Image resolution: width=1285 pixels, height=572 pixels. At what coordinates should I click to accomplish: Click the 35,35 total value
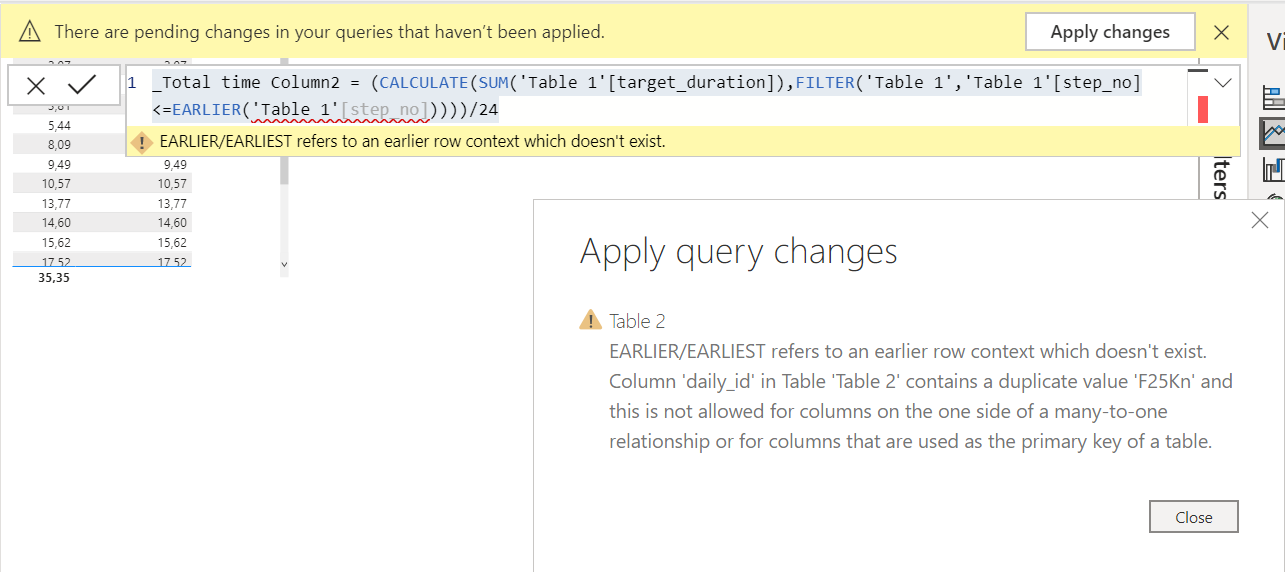coord(53,278)
